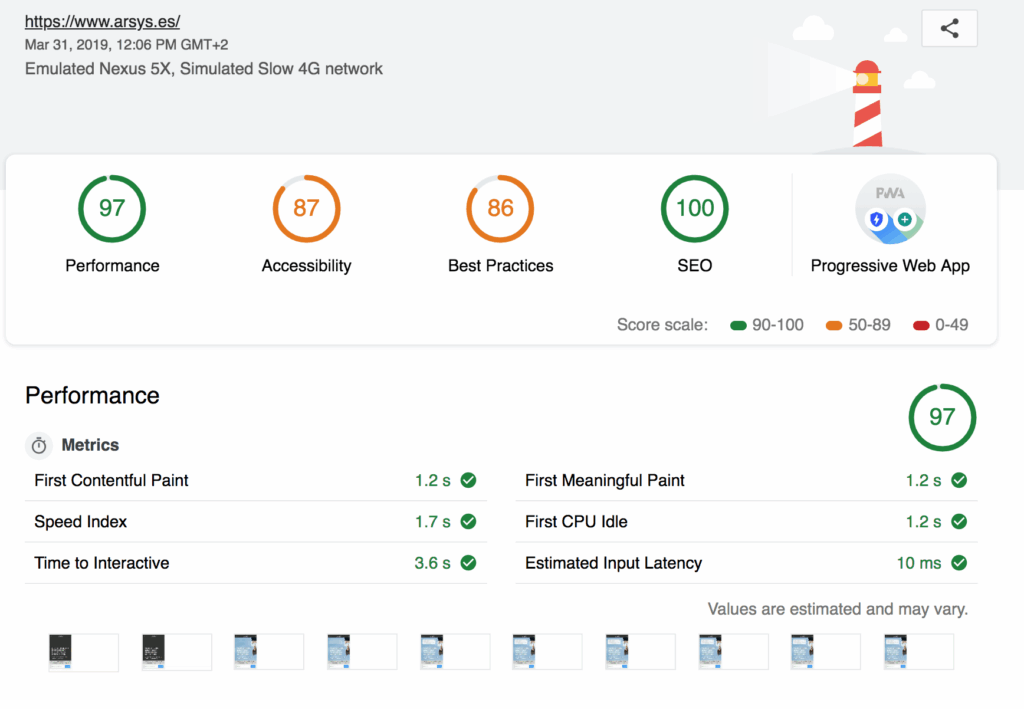Expand the Time to Interactive metric
Screen dimensions: 1024x709
click(101, 563)
